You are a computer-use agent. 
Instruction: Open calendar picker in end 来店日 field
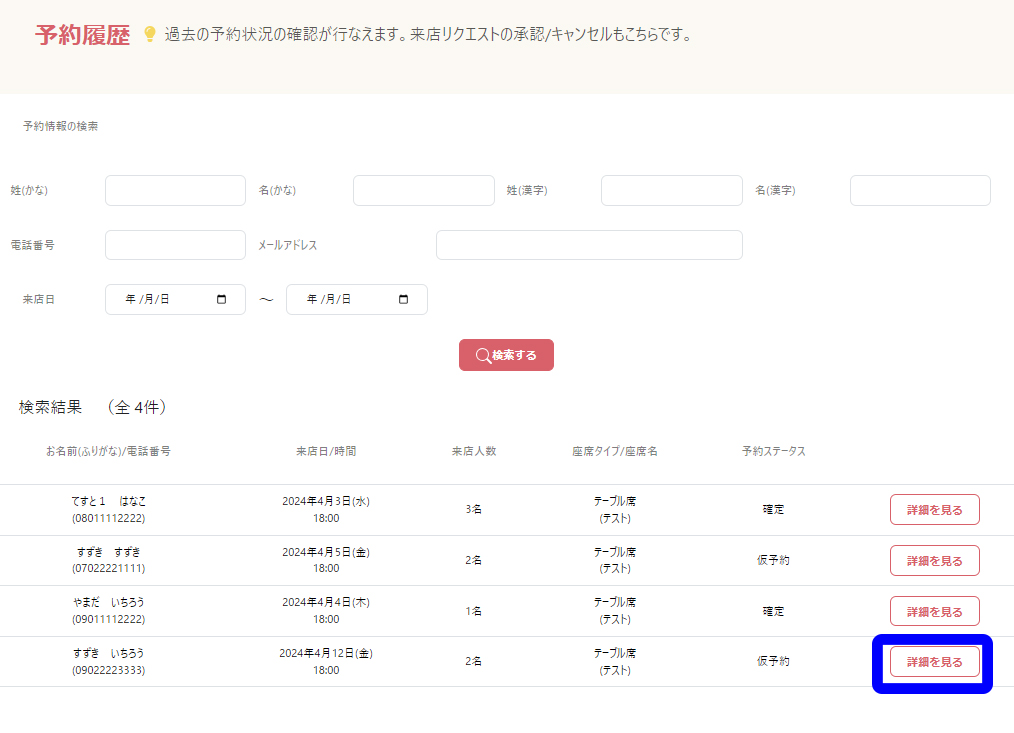(x=404, y=299)
